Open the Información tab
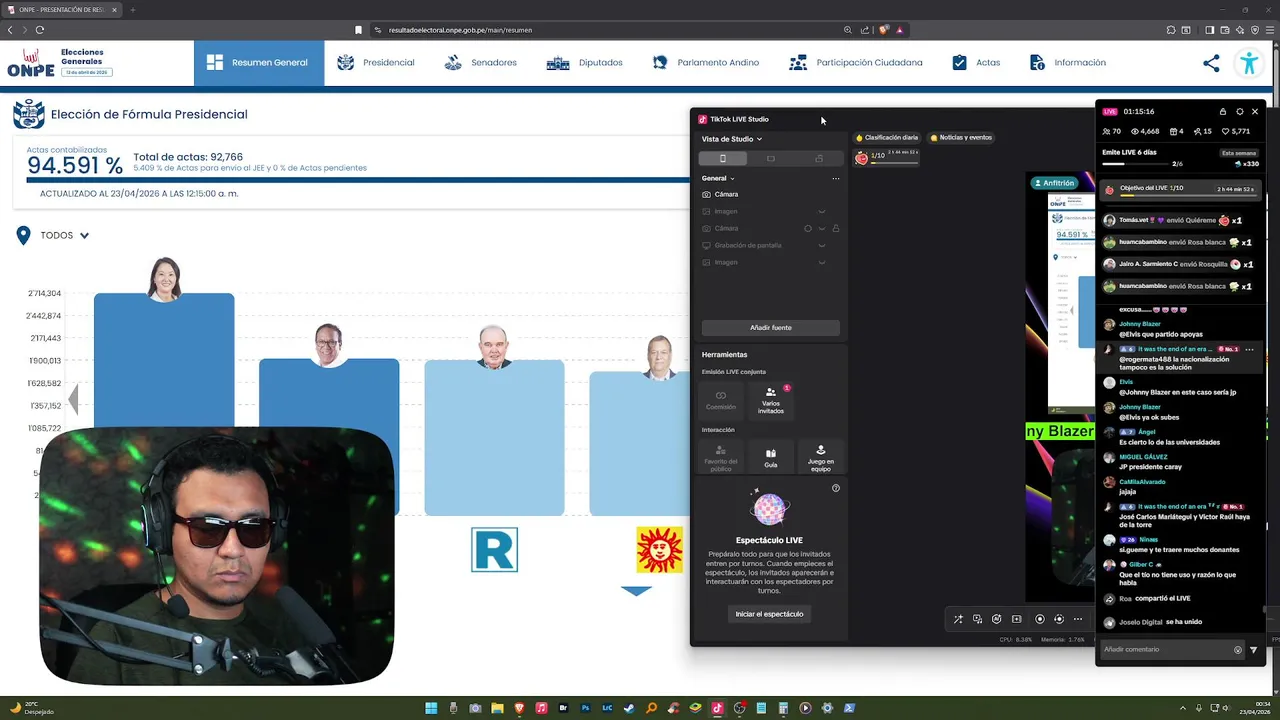Viewport: 1280px width, 720px height. tap(1067, 63)
